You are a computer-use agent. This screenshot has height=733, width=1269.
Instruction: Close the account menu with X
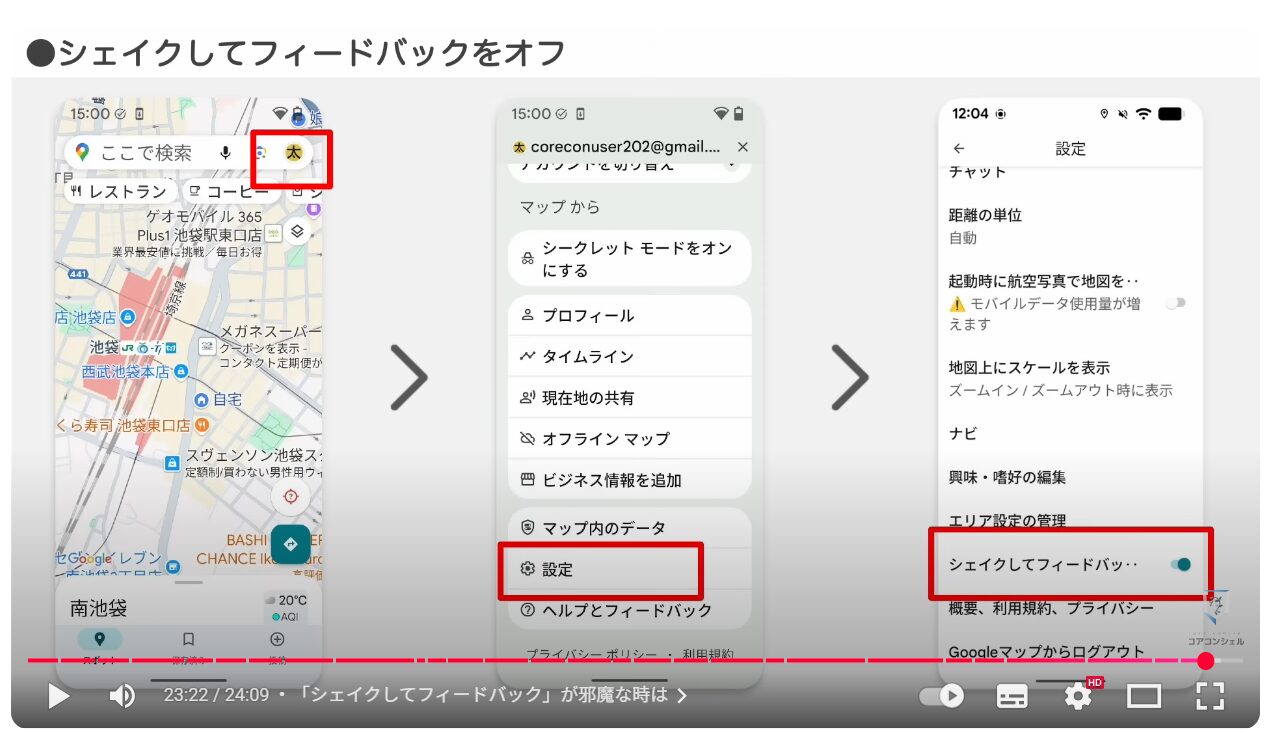point(742,147)
